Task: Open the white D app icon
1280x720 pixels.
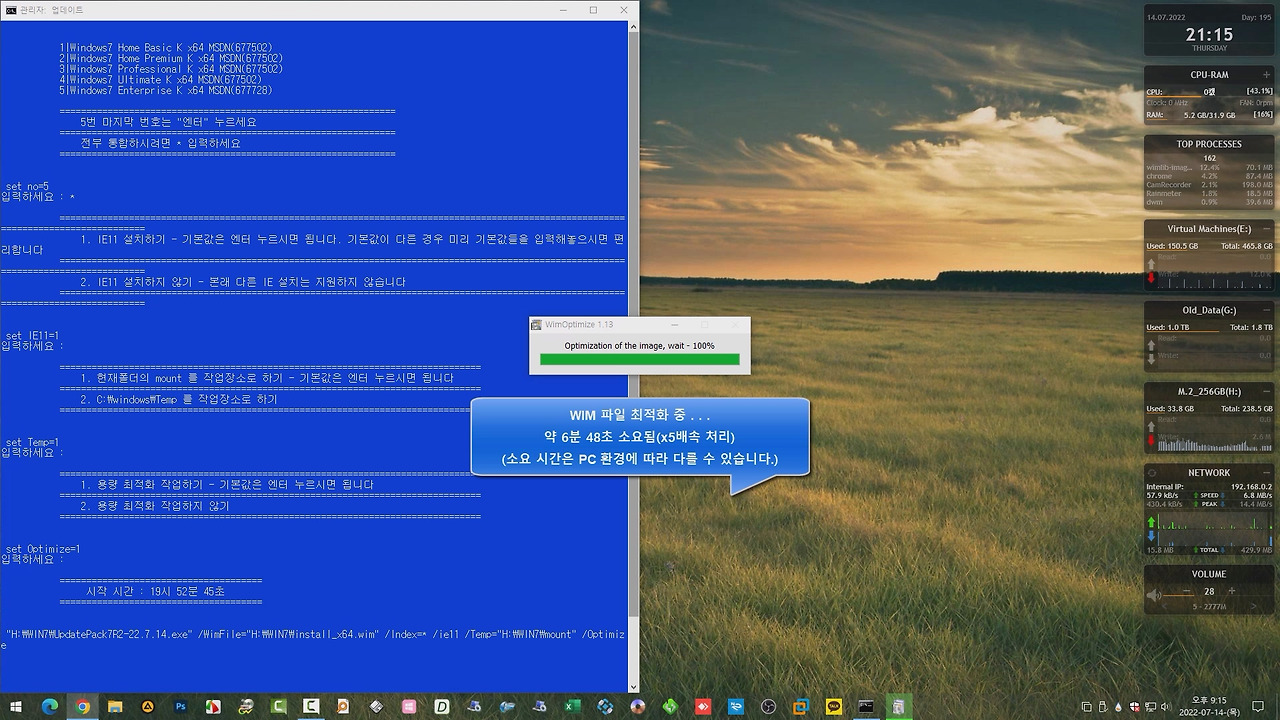Action: (441, 707)
